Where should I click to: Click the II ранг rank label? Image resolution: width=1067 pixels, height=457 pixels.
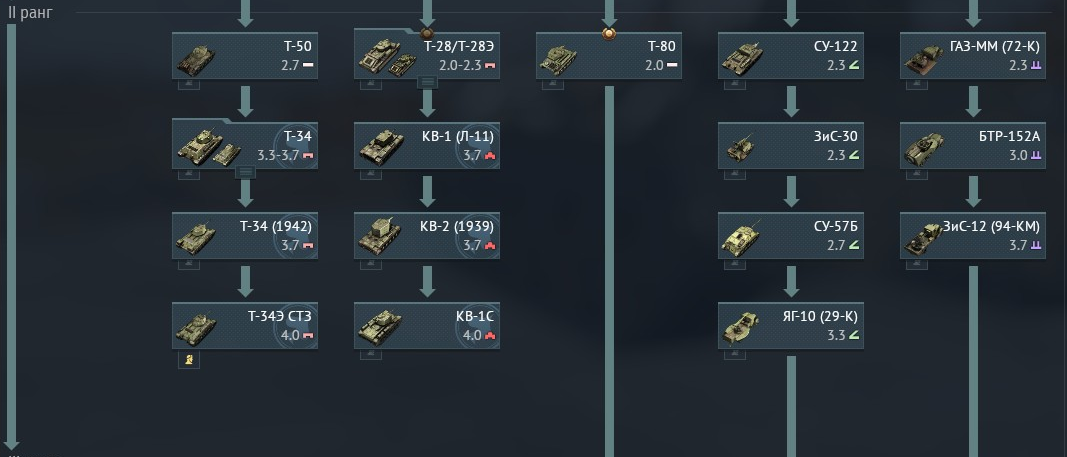[30, 12]
